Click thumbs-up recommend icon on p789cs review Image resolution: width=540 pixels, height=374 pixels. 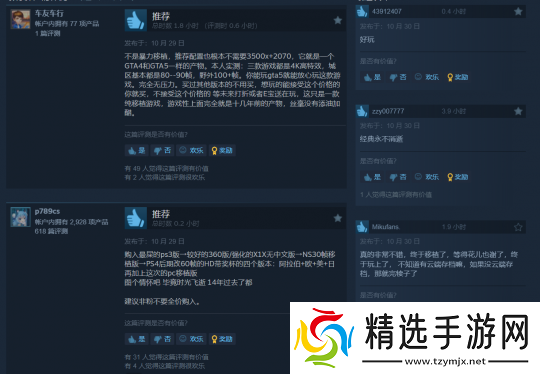pyautogui.click(x=136, y=218)
